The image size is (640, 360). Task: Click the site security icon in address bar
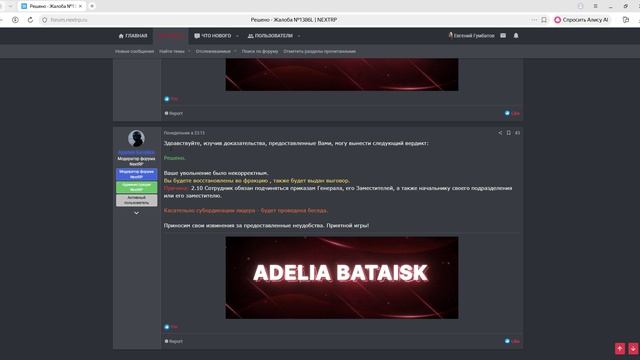45,20
